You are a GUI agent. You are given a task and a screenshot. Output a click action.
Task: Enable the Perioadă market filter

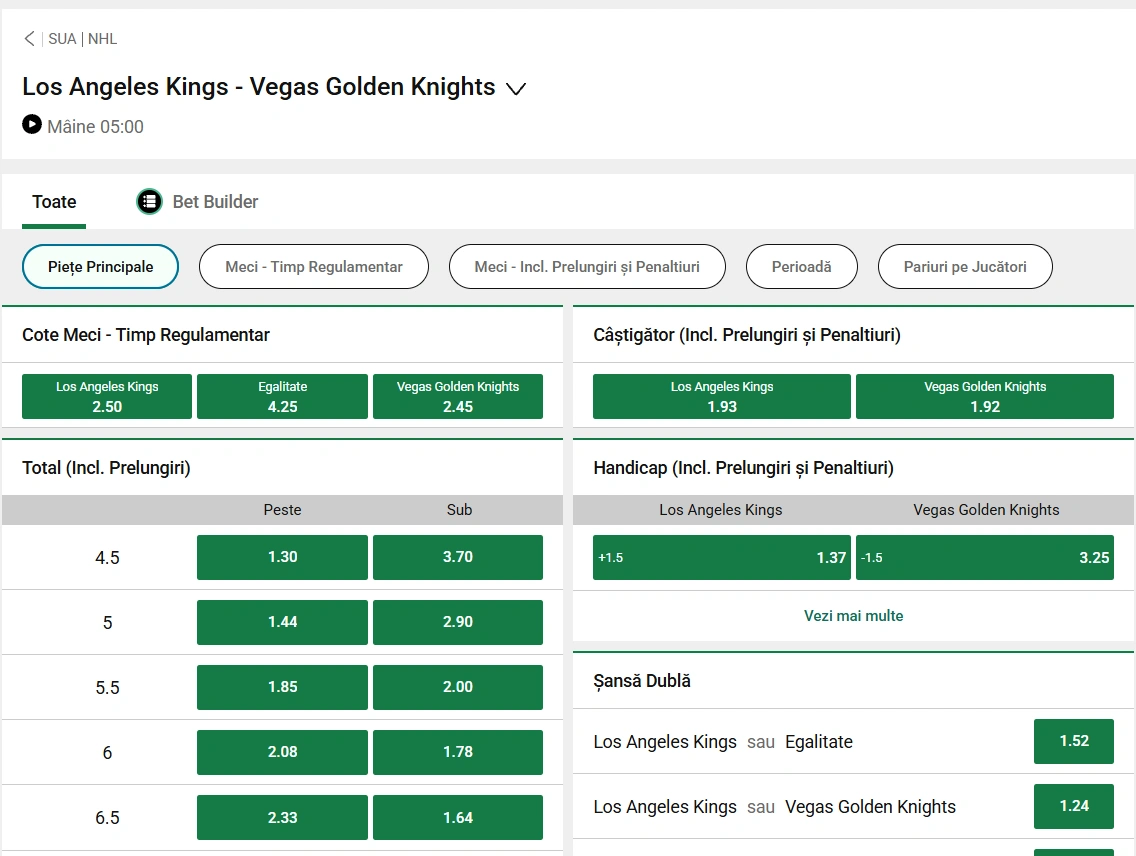(801, 266)
